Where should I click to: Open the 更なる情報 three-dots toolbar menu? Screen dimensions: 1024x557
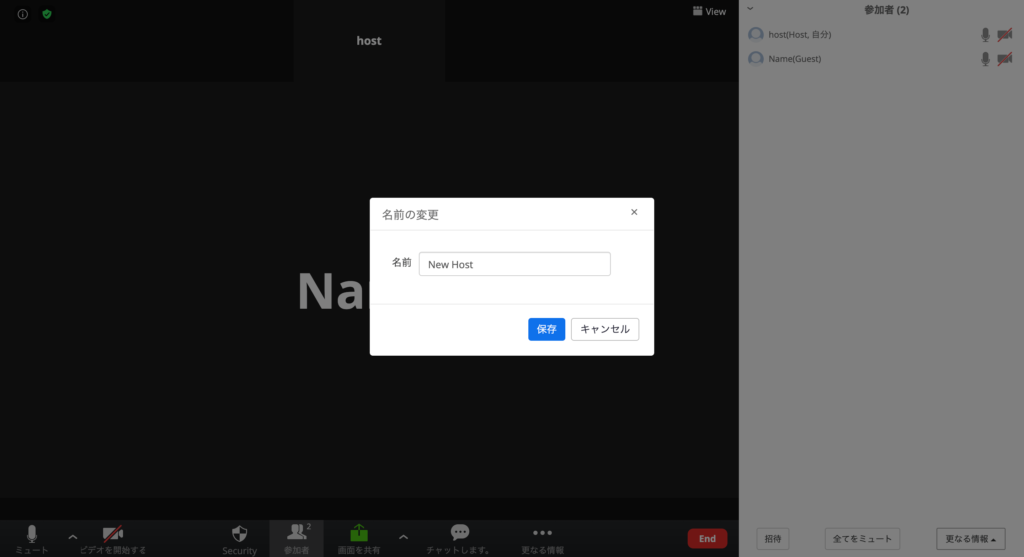tap(542, 534)
